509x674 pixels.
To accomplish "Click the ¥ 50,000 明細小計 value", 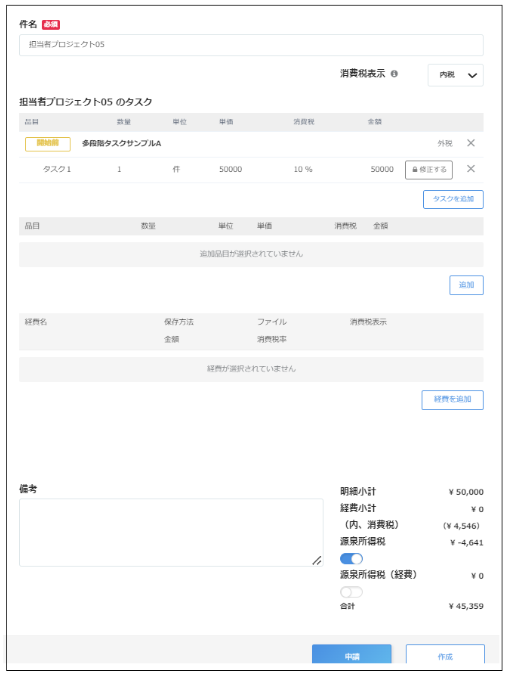I will click(x=466, y=492).
